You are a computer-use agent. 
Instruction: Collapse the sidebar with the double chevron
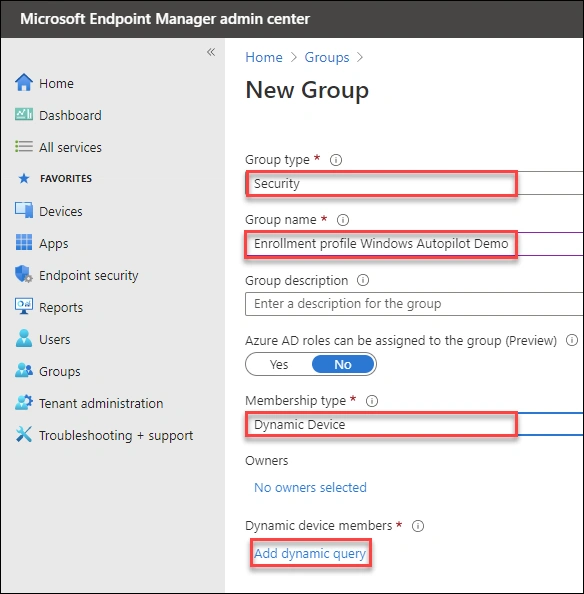(x=211, y=52)
